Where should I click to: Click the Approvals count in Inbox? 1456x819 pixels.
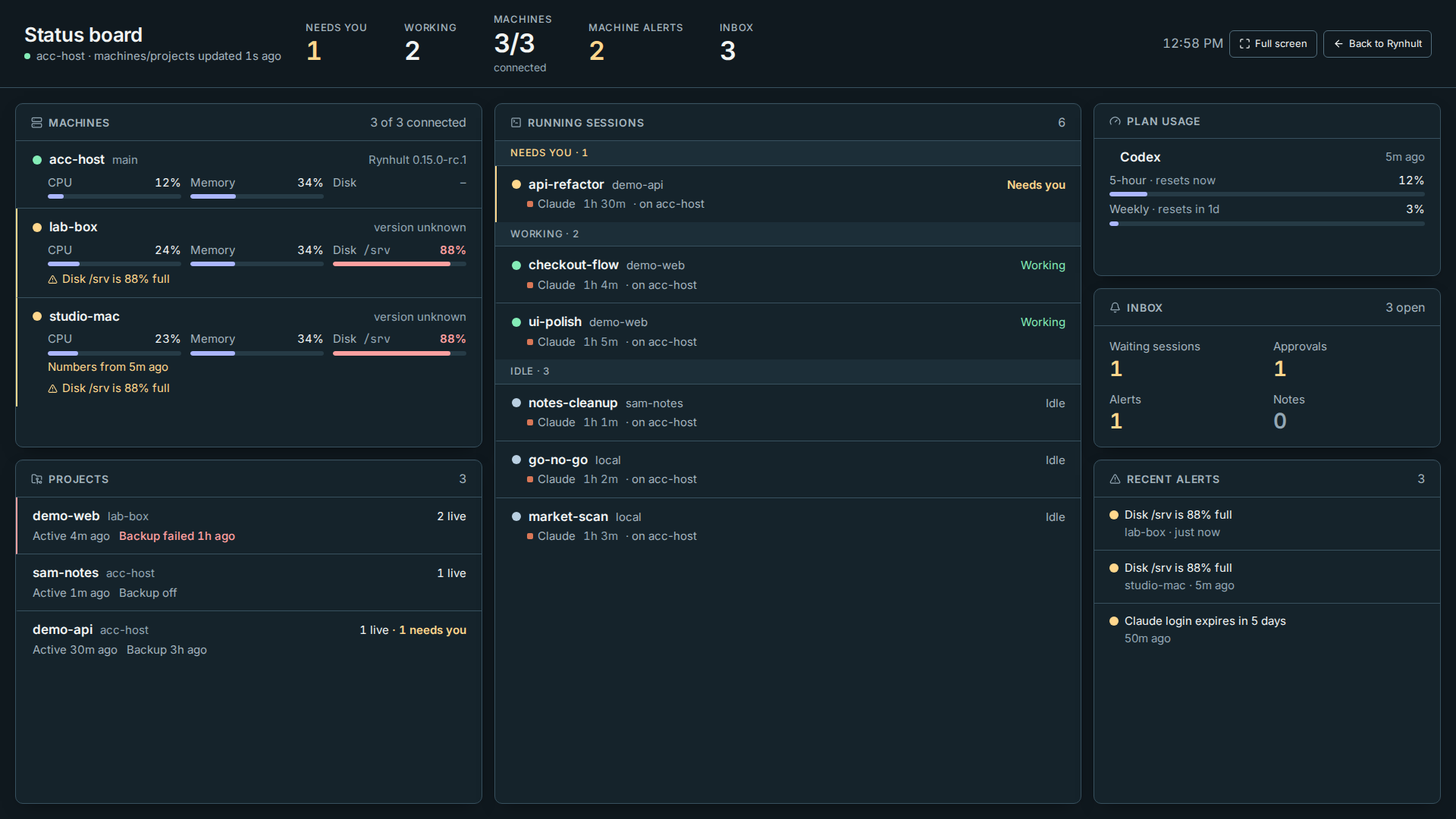click(1279, 369)
